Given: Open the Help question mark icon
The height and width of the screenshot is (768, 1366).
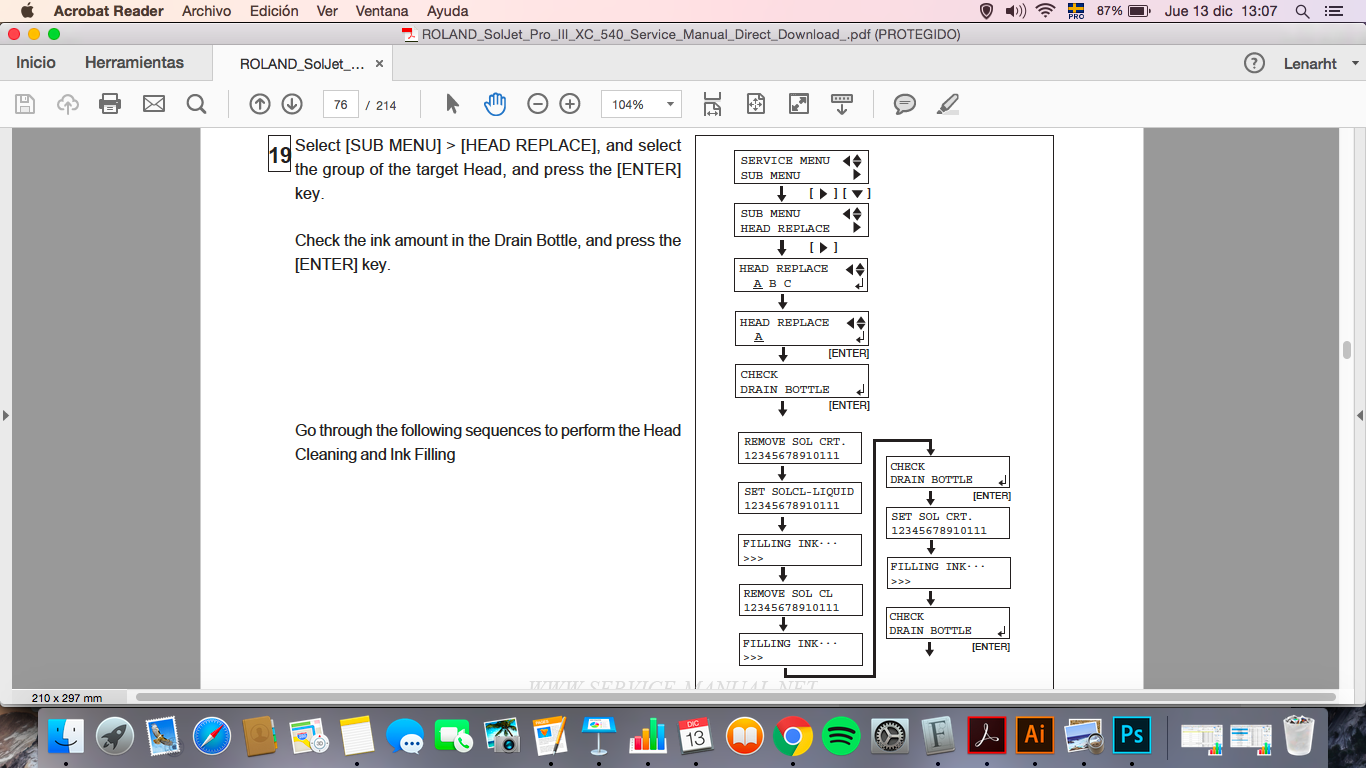Looking at the screenshot, I should pos(1254,63).
